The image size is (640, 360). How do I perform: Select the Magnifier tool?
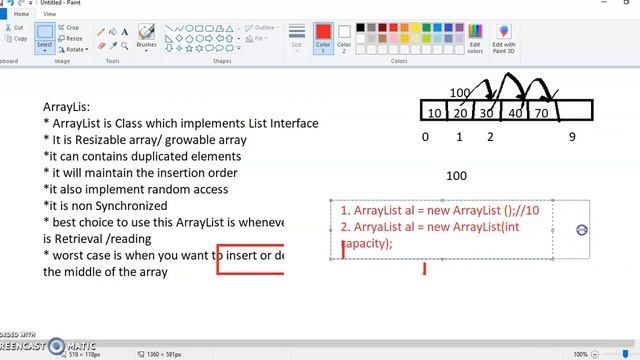coord(125,45)
